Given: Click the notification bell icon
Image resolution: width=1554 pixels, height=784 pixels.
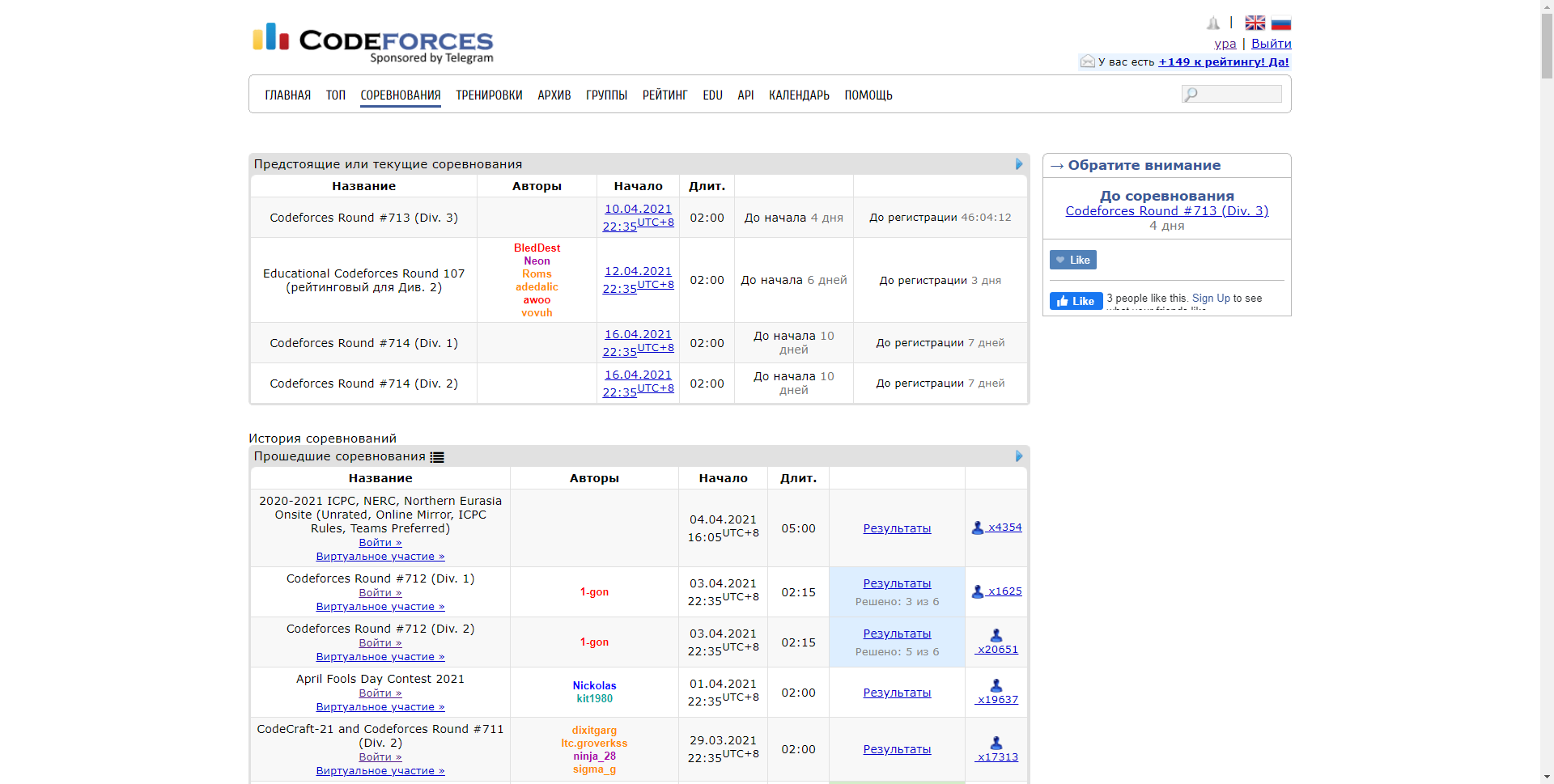Looking at the screenshot, I should 1212,23.
